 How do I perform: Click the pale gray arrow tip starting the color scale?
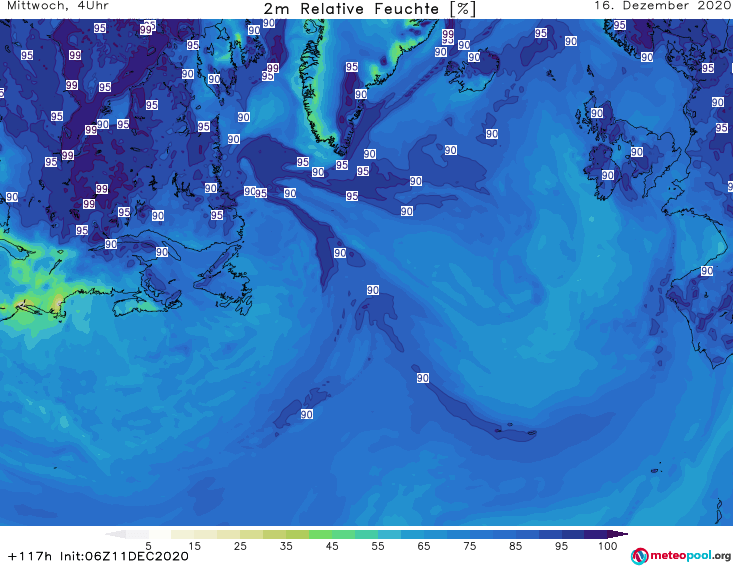pos(115,534)
